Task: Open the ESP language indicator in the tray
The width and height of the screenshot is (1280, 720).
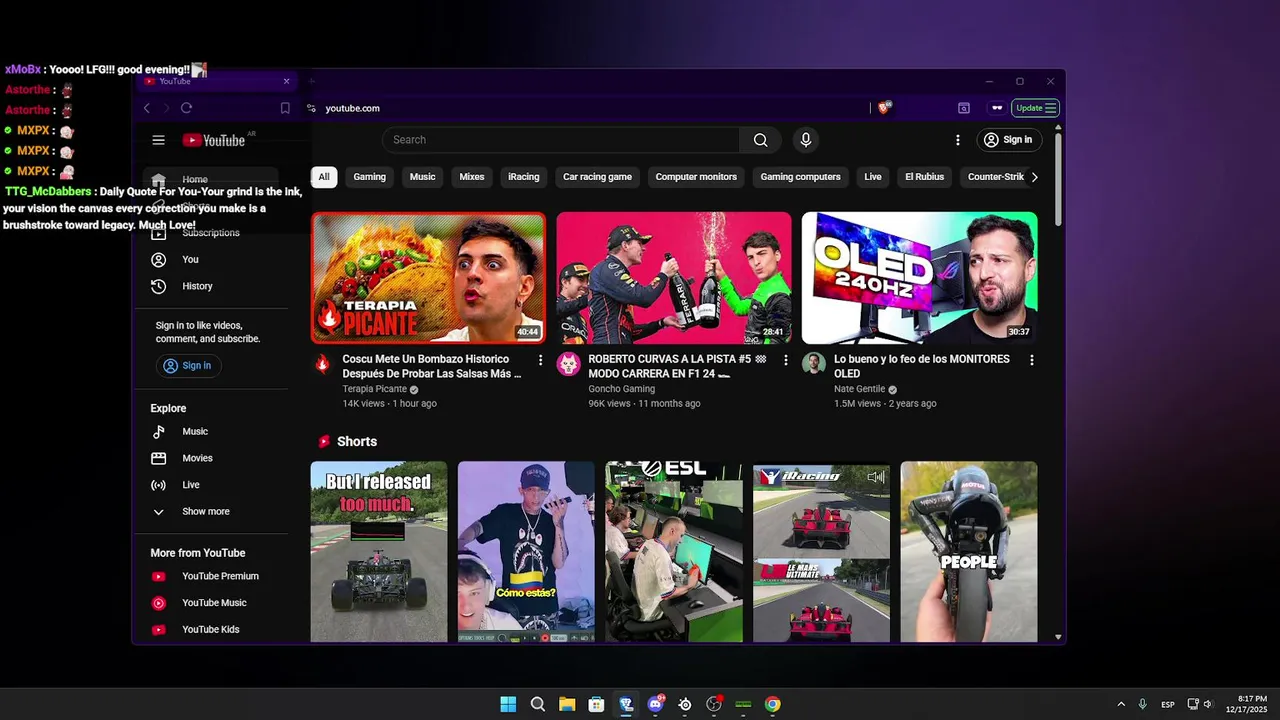Action: pos(1167,705)
